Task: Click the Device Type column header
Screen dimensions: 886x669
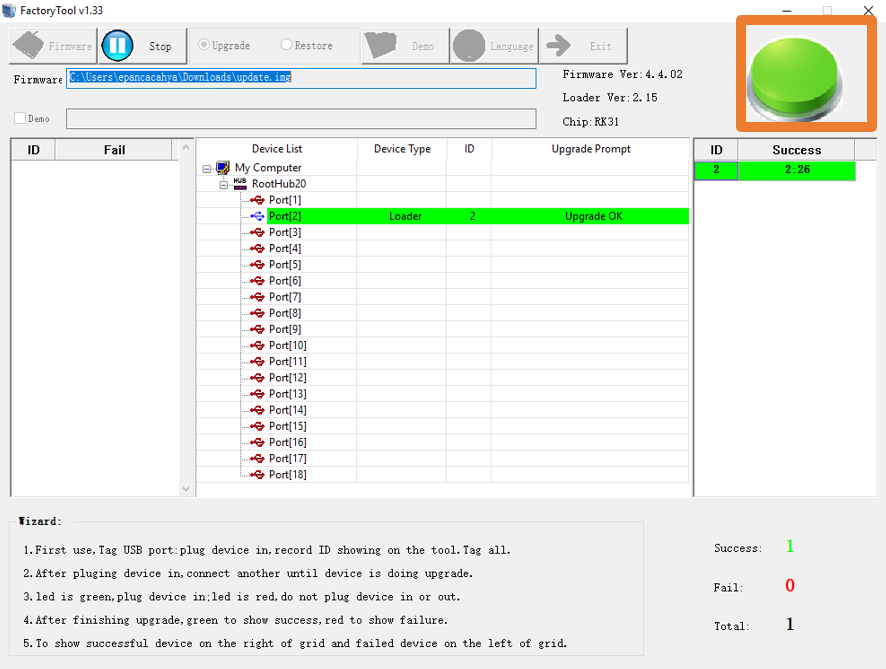Action: coord(402,149)
